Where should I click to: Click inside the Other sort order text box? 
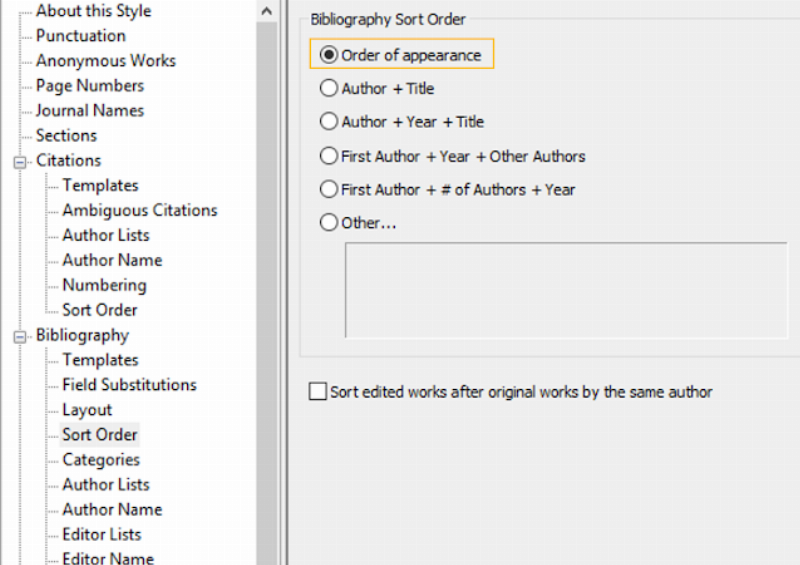click(x=566, y=290)
